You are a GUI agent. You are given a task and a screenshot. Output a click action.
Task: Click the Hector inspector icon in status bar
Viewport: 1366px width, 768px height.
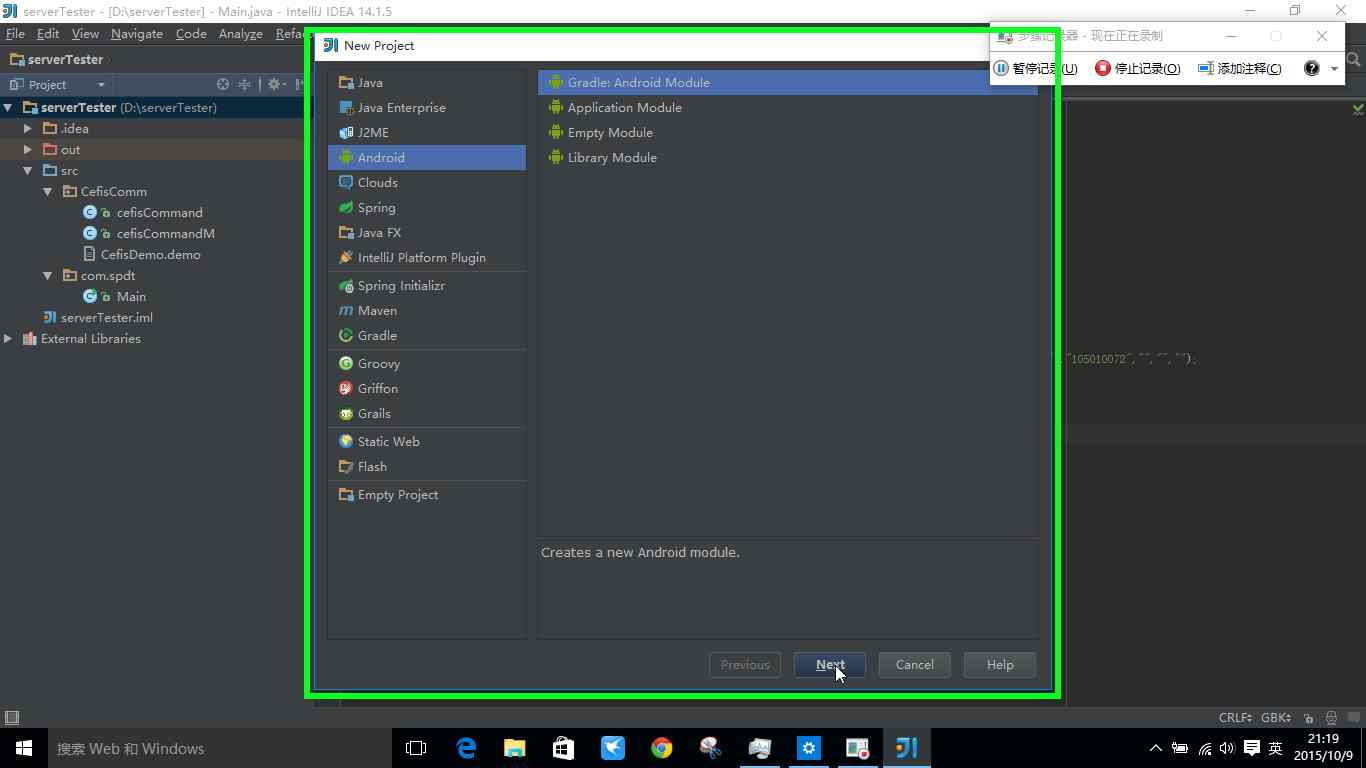[1331, 717]
